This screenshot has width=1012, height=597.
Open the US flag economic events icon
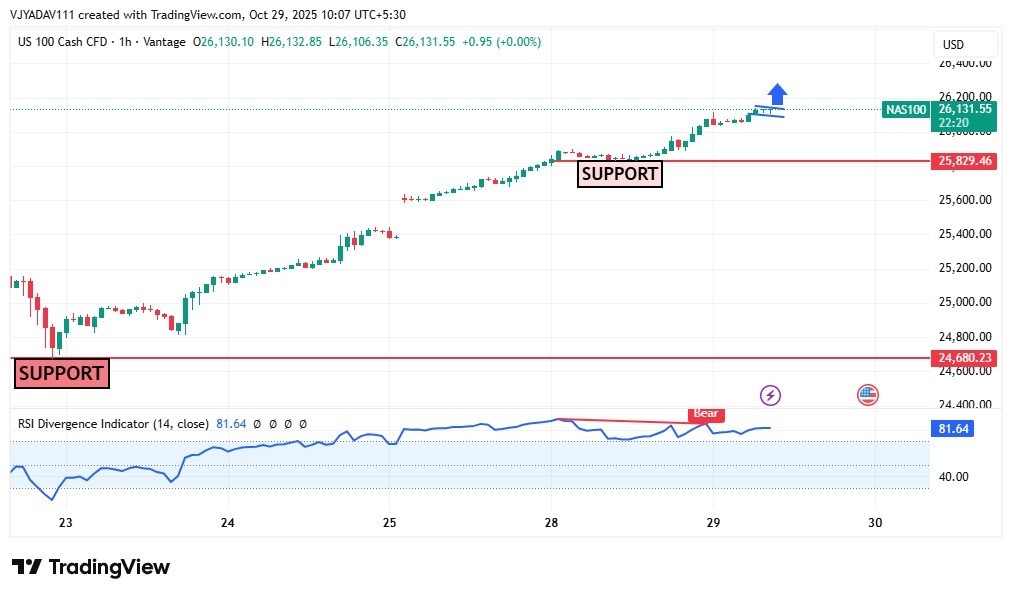[x=866, y=394]
